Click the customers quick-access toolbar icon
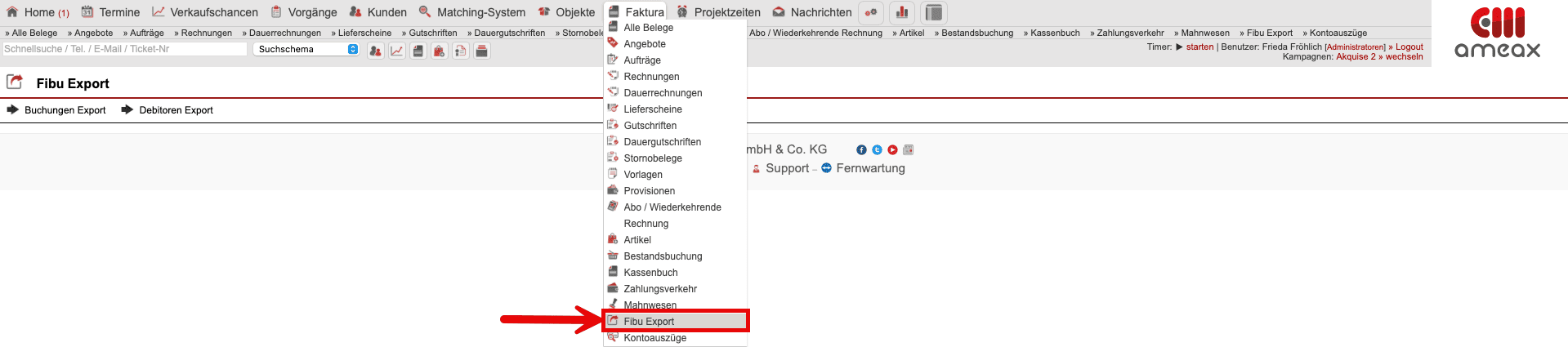This screenshot has height=347, width=1568. (x=375, y=51)
